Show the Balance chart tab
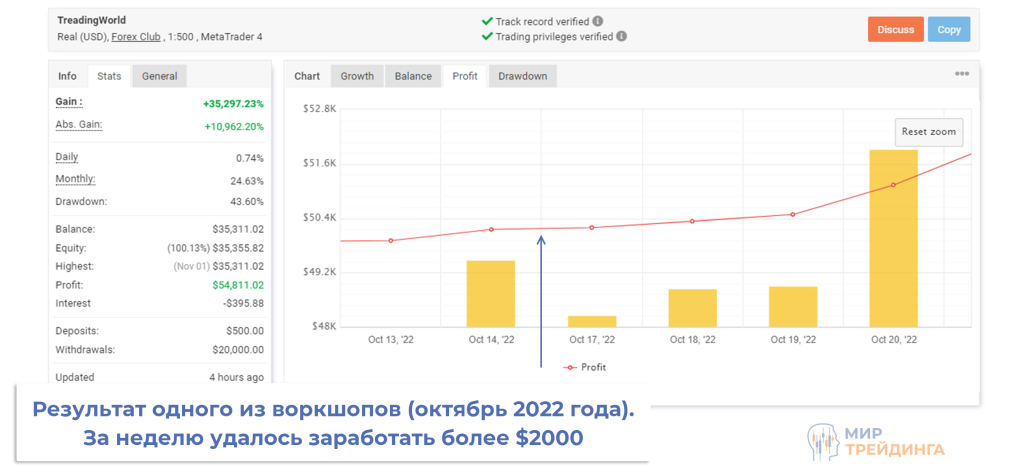Screen dimensions: 1024x473 [x=413, y=76]
